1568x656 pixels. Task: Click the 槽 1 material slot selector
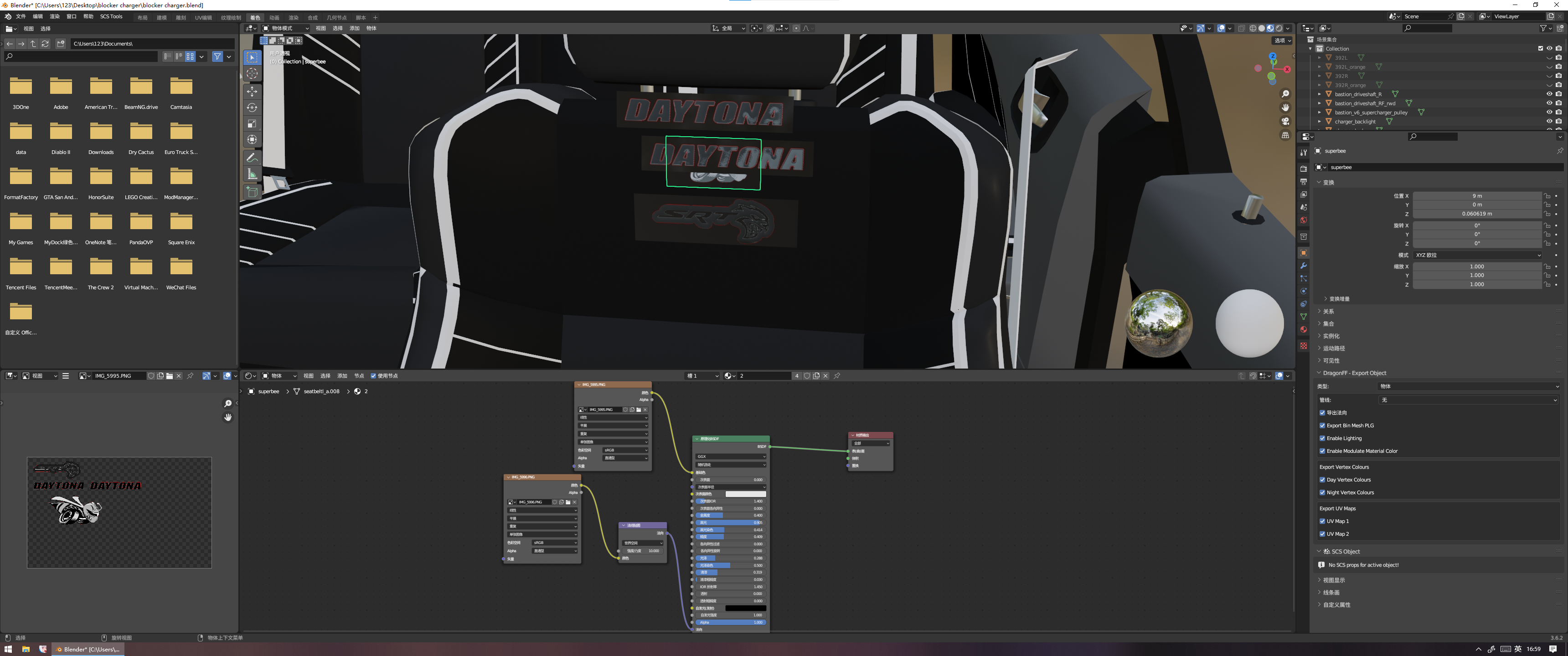[702, 375]
